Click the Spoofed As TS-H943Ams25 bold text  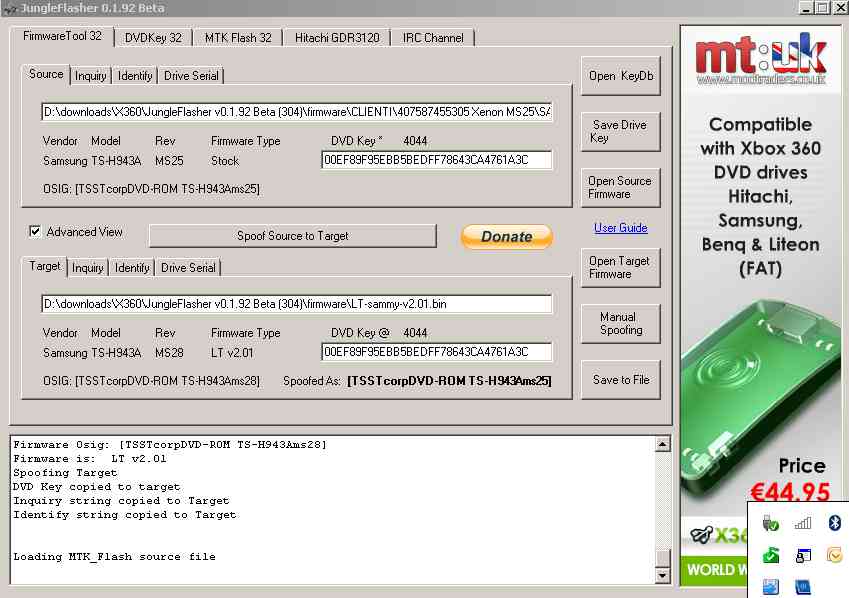(x=449, y=381)
